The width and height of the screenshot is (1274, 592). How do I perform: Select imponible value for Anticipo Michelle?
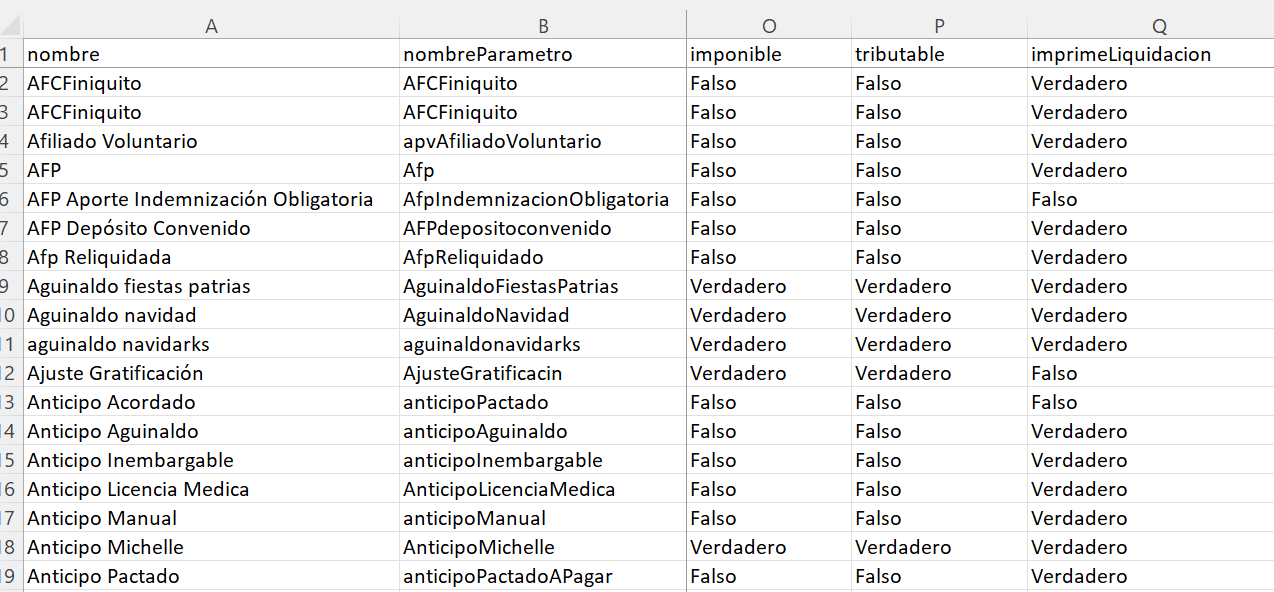point(769,547)
